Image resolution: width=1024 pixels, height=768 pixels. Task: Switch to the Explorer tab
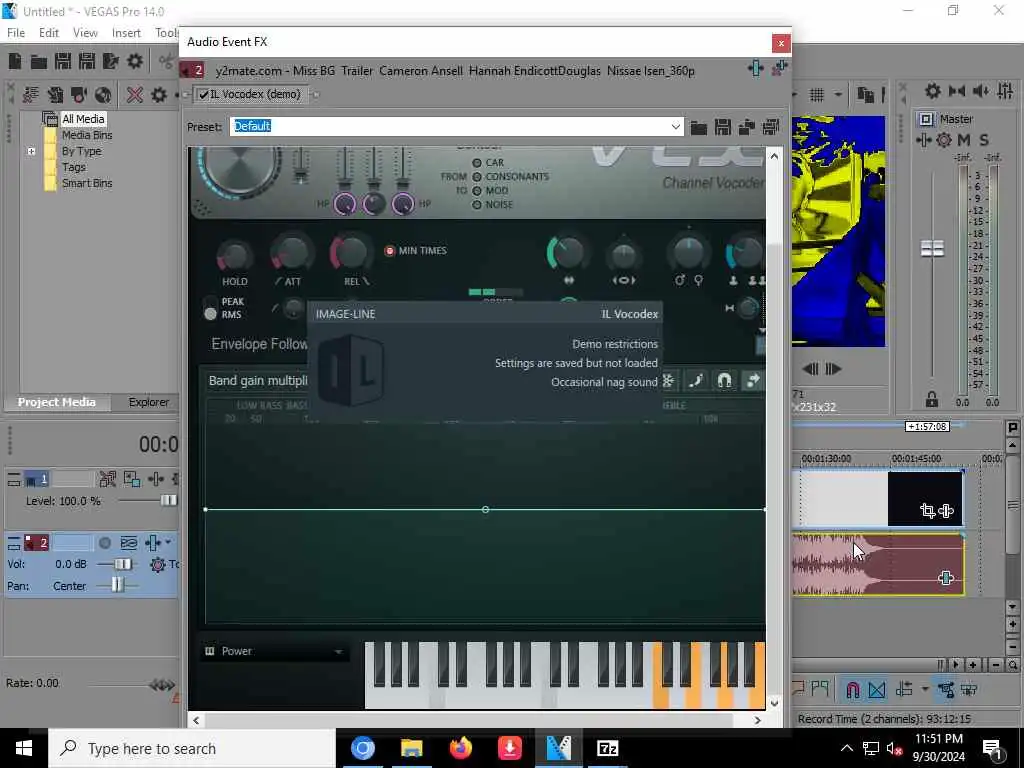(149, 402)
